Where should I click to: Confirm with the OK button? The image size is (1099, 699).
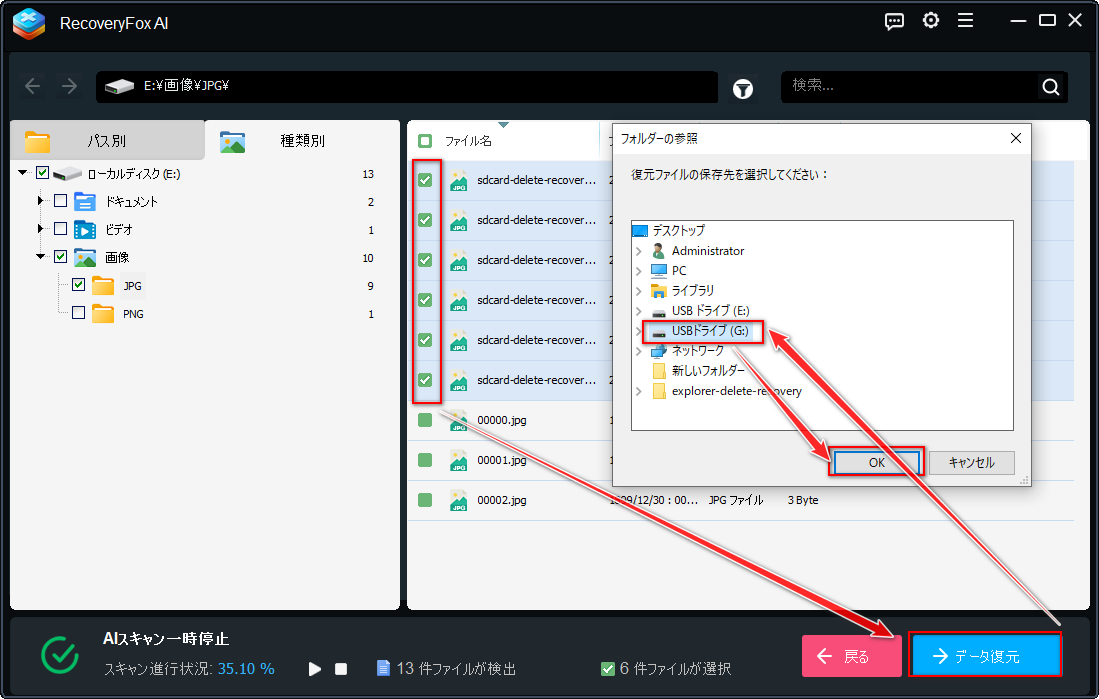(x=876, y=463)
